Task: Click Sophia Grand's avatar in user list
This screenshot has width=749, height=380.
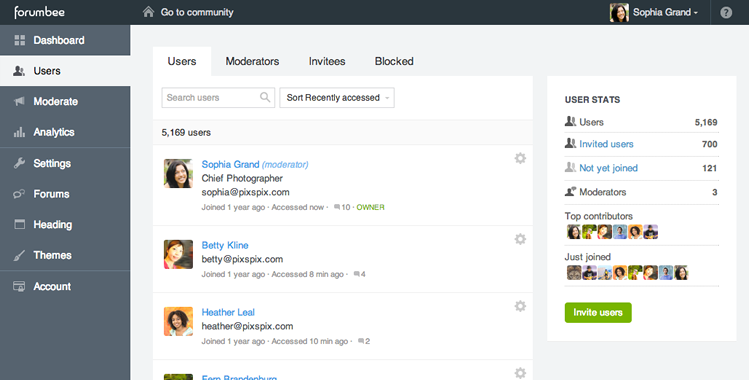Action: [178, 173]
